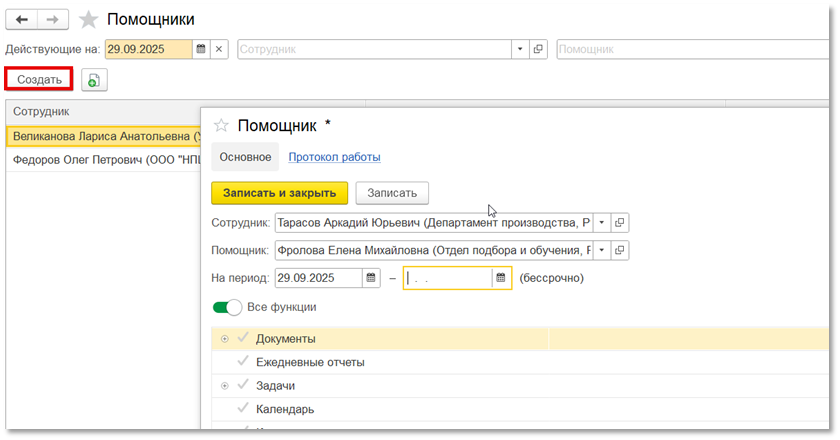Click the Записать и закрыть button
This screenshot has height=440, width=840.
click(279, 193)
